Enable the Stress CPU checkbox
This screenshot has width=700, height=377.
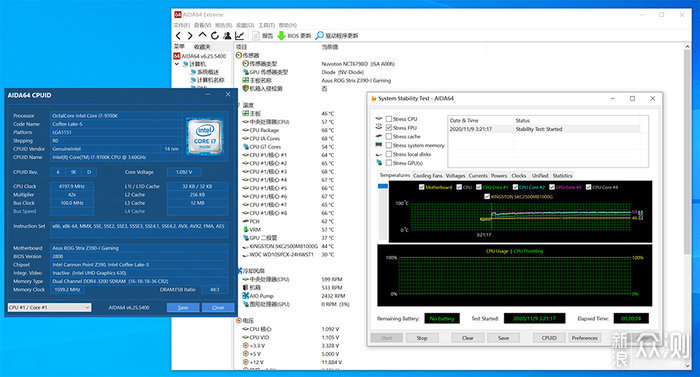point(389,119)
